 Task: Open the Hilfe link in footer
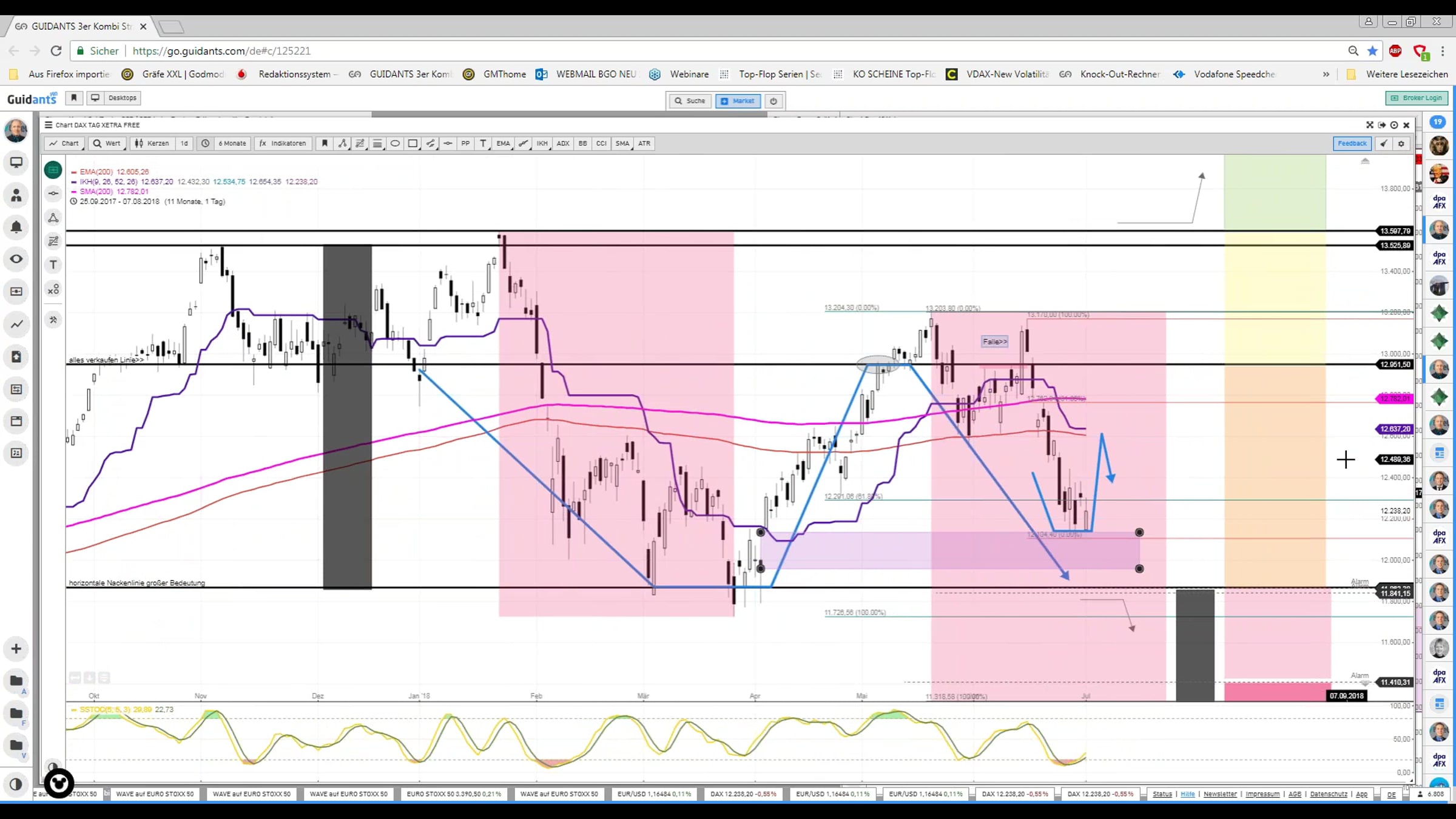click(x=1188, y=794)
